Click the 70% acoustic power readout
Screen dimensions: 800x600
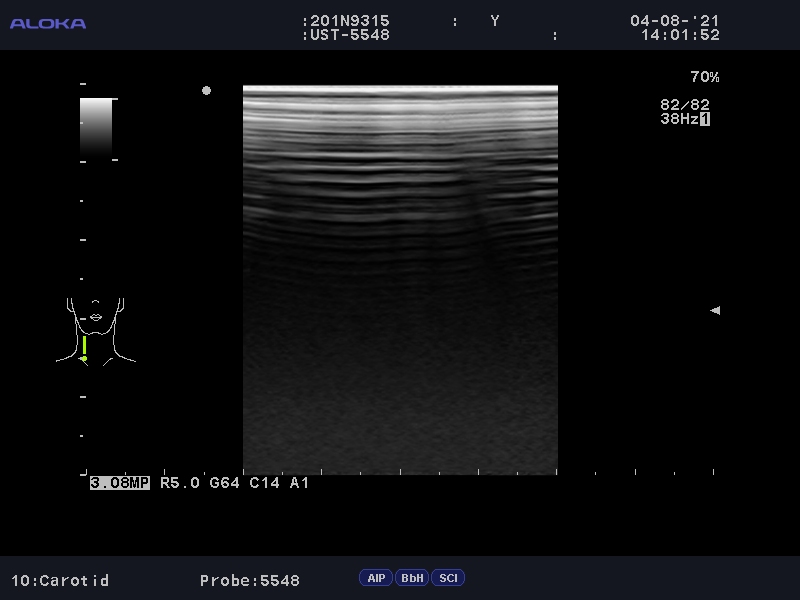point(704,77)
